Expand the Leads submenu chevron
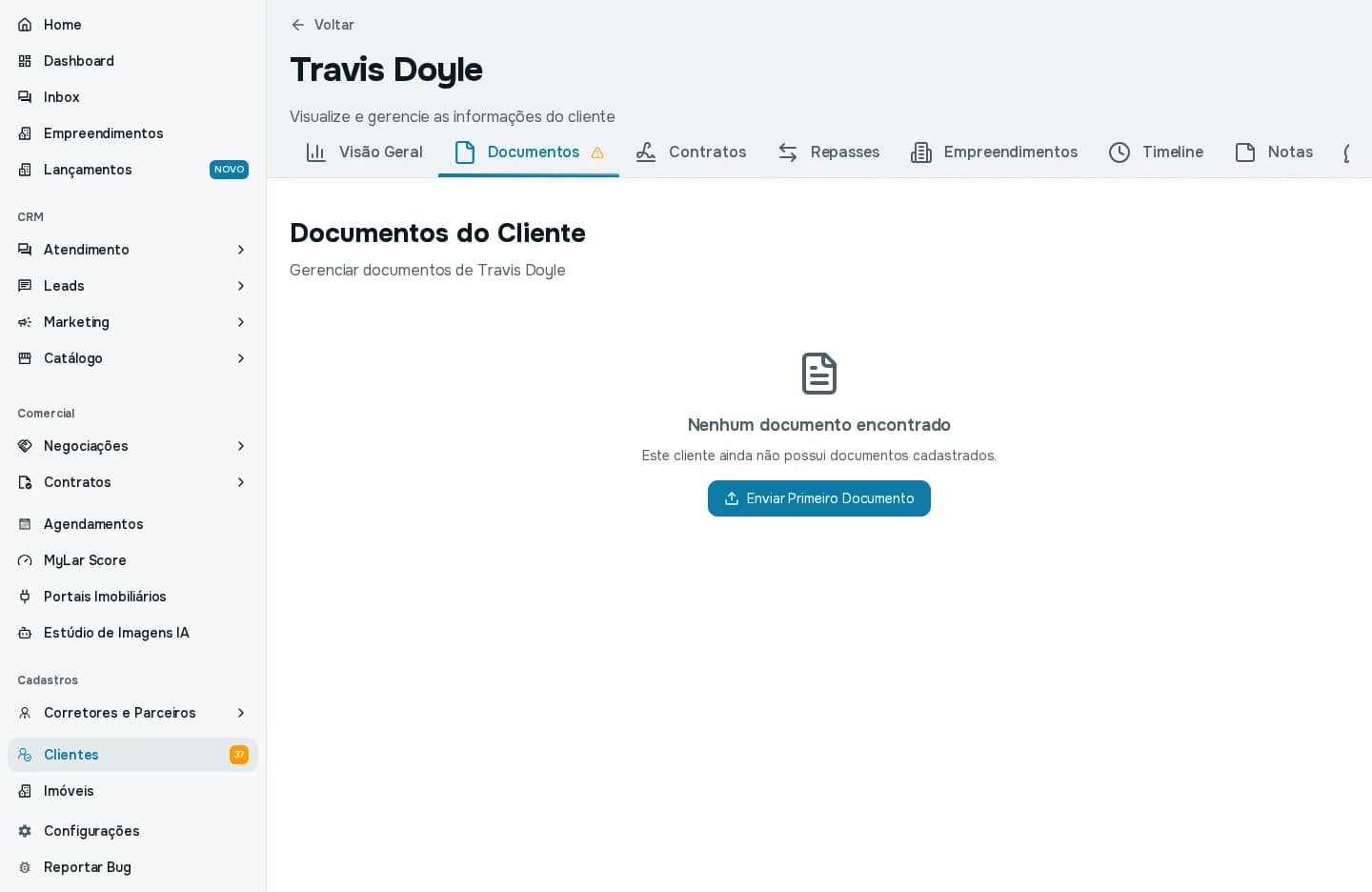This screenshot has height=892, width=1372. pos(241,286)
